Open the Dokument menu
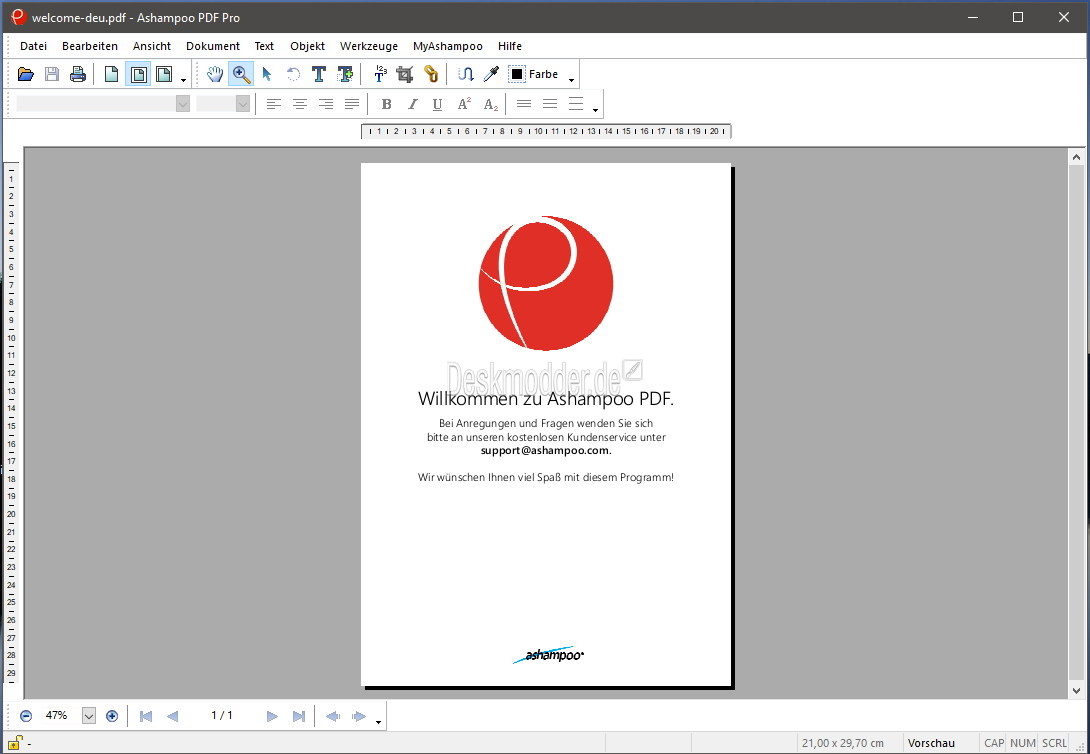 click(x=213, y=46)
